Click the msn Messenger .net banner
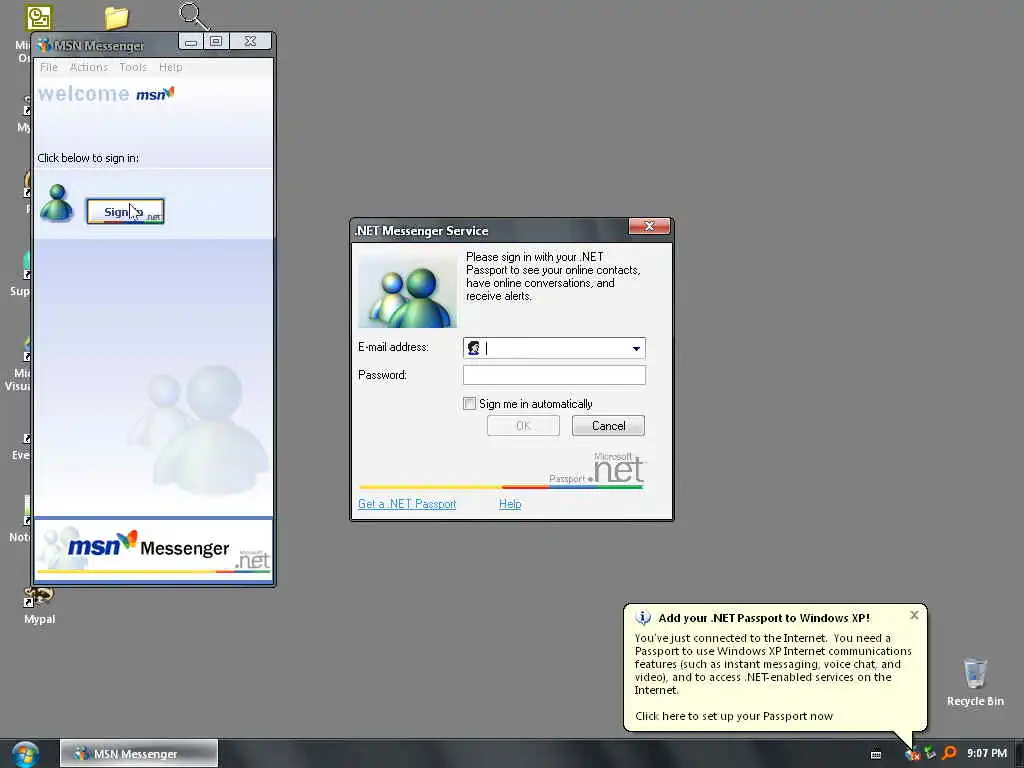 (153, 549)
